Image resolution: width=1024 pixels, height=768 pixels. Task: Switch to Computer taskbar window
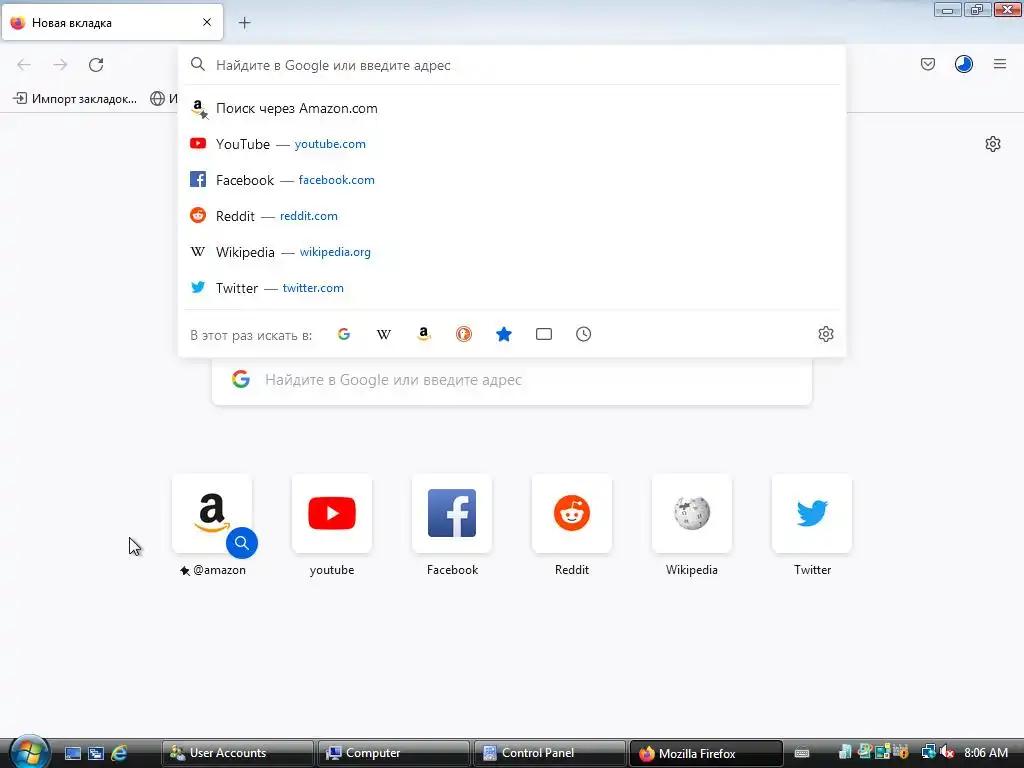tap(394, 753)
